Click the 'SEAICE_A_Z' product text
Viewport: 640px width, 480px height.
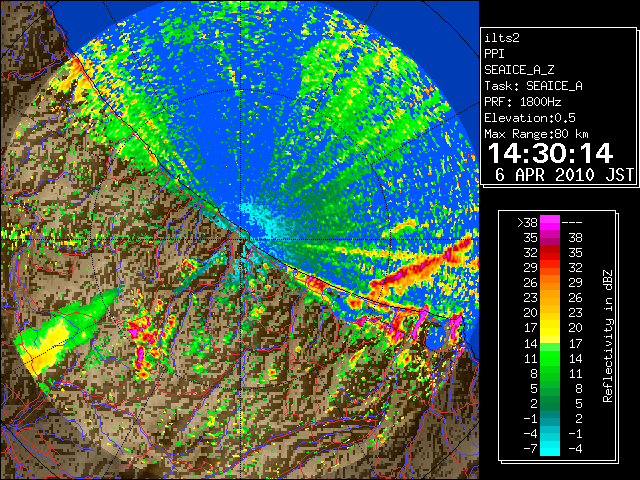[x=519, y=70]
